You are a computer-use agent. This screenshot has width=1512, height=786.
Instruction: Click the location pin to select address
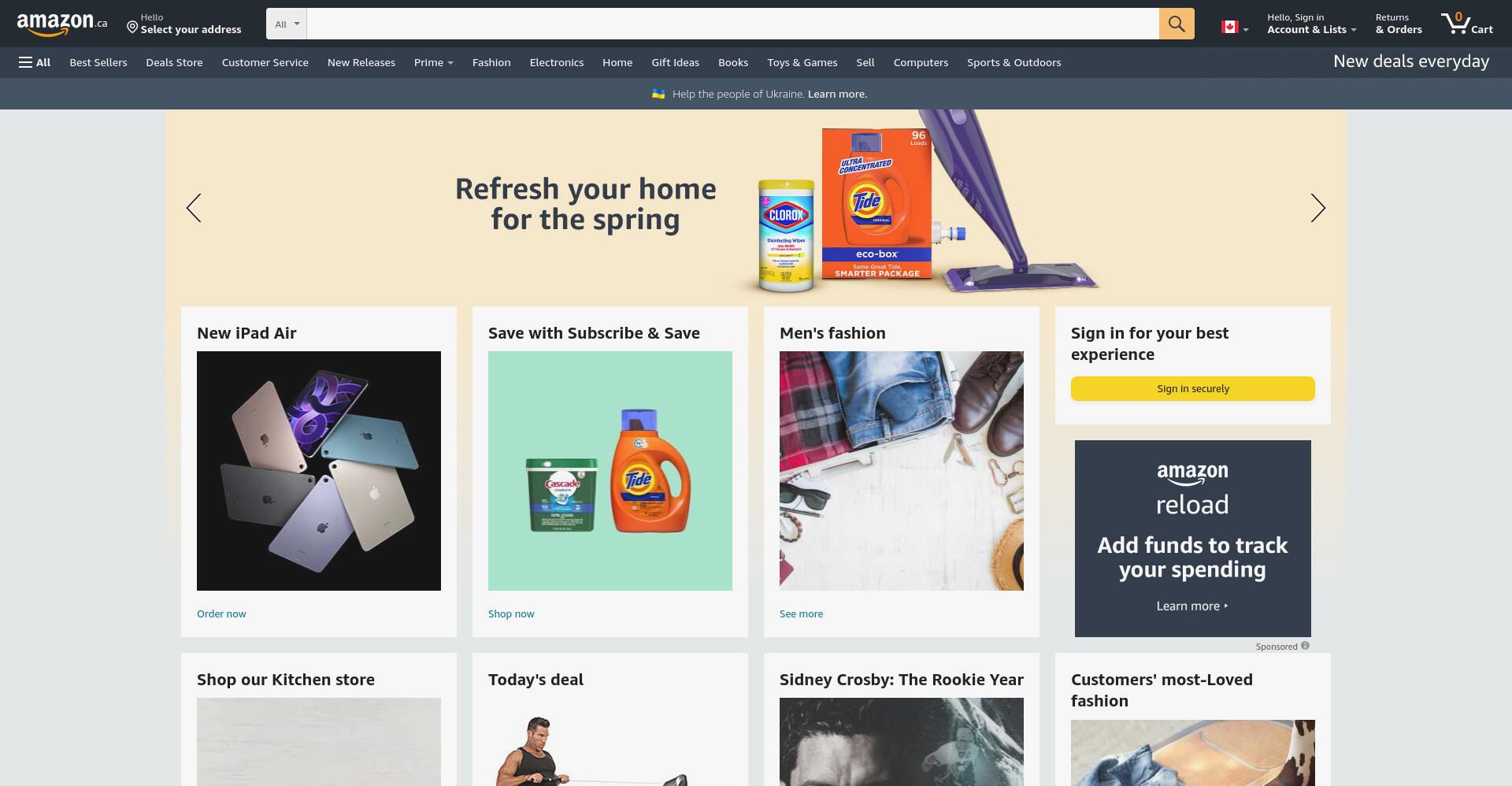(132, 28)
